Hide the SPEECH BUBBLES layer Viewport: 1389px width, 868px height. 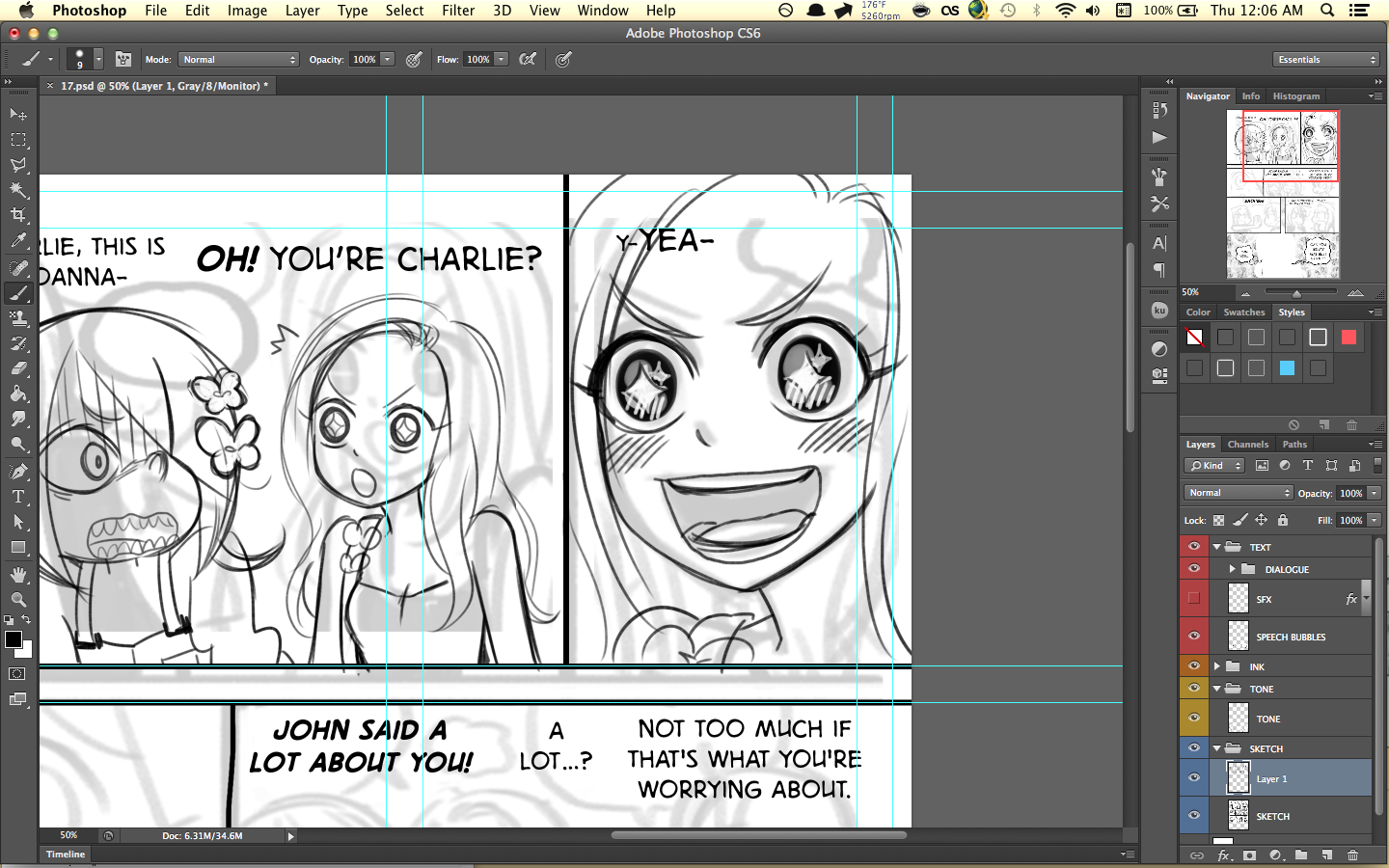(1194, 636)
